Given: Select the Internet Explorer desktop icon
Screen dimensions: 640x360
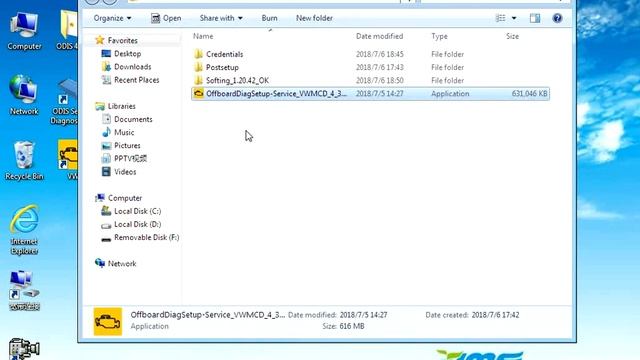Looking at the screenshot, I should tap(24, 230).
